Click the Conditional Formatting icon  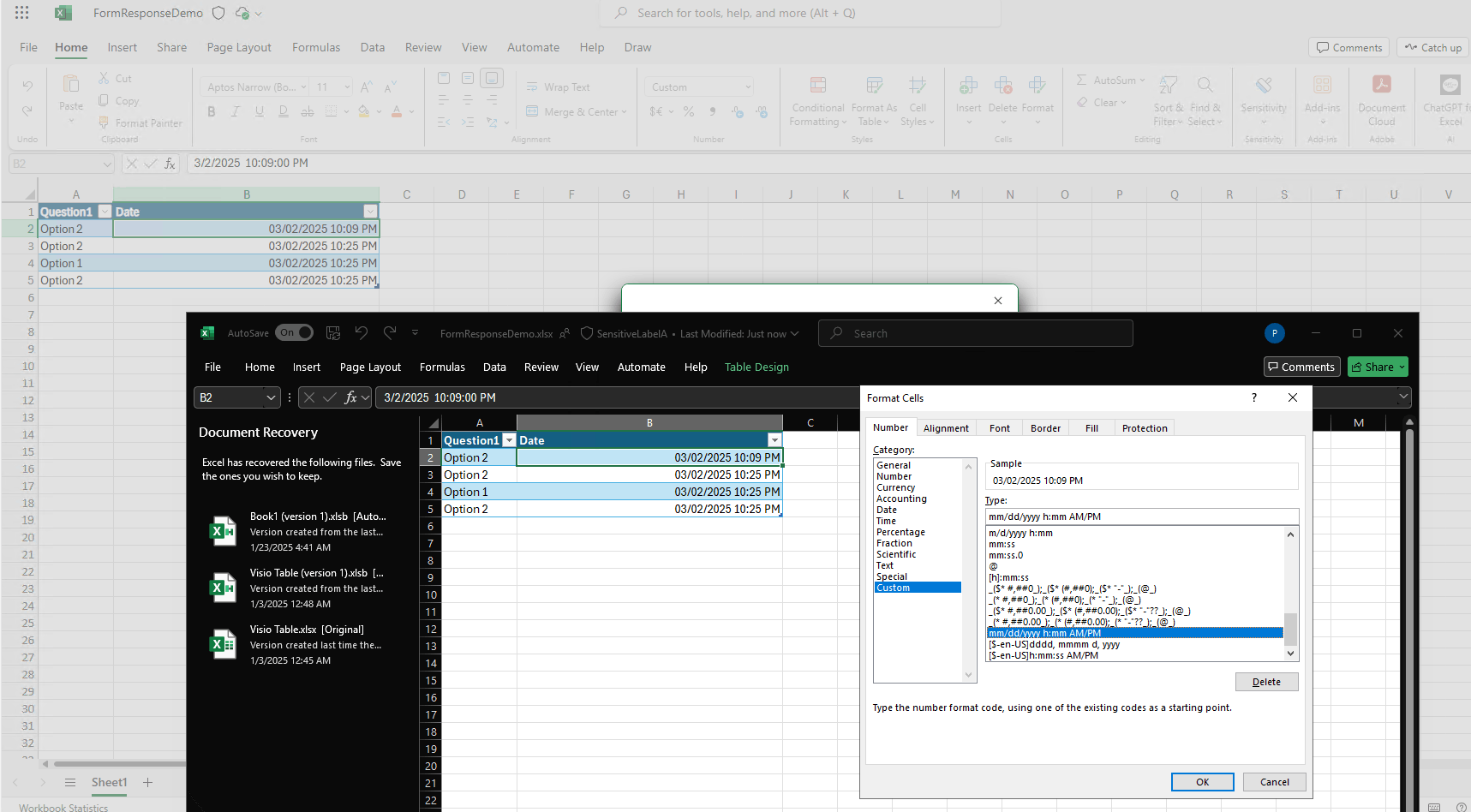click(x=818, y=85)
